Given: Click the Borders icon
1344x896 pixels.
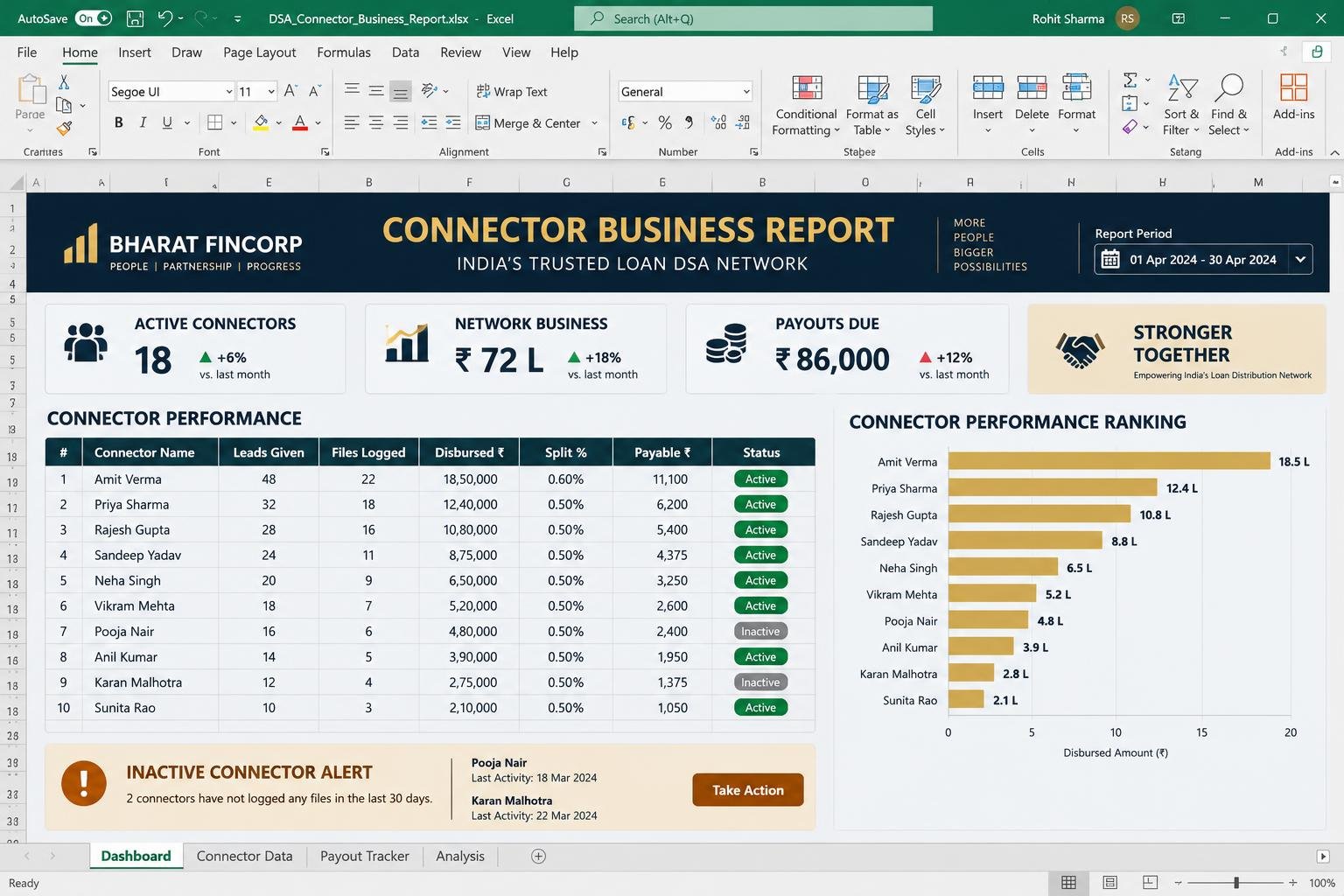Looking at the screenshot, I should (x=215, y=122).
